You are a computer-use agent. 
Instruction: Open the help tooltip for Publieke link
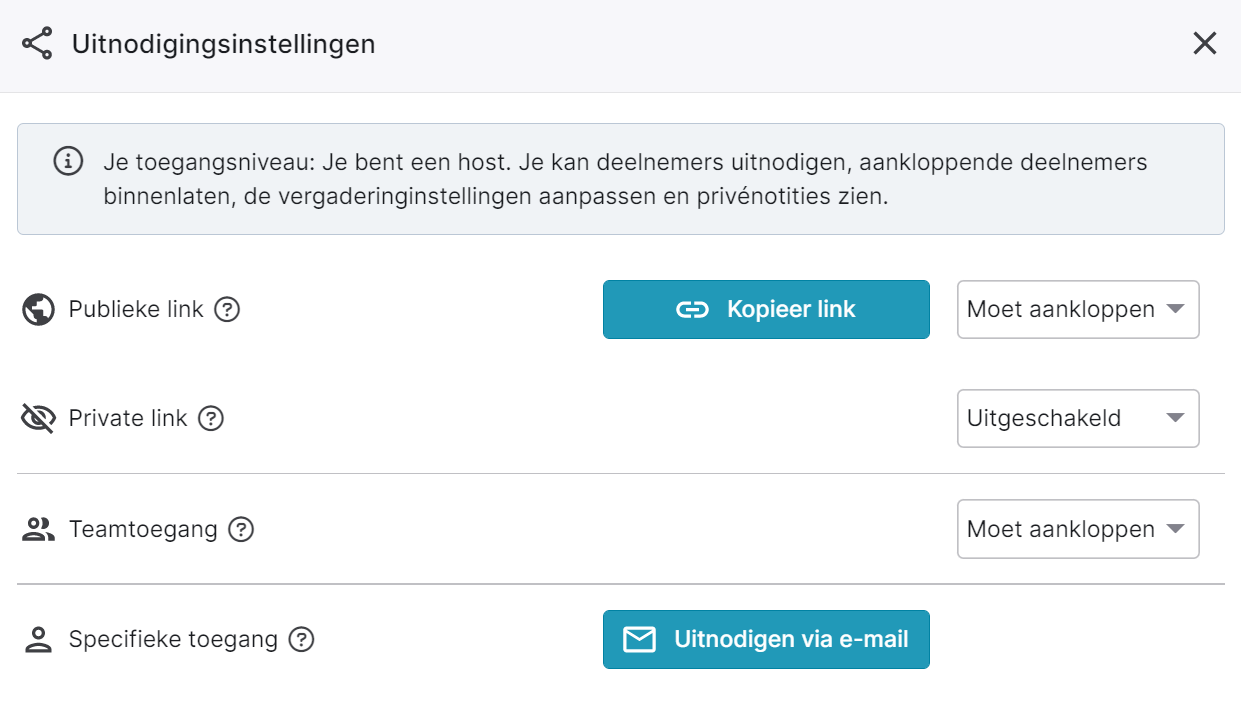pyautogui.click(x=228, y=310)
